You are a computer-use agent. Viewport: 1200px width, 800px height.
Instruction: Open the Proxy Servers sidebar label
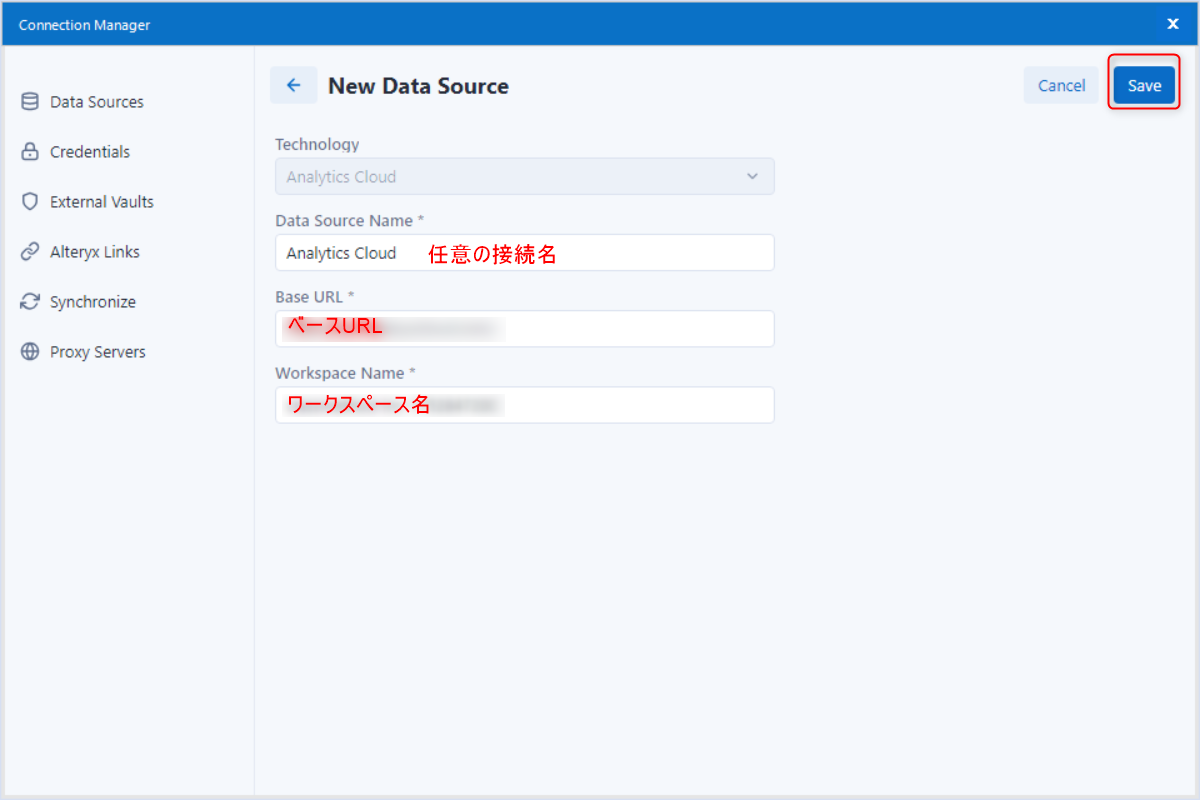pyautogui.click(x=98, y=352)
